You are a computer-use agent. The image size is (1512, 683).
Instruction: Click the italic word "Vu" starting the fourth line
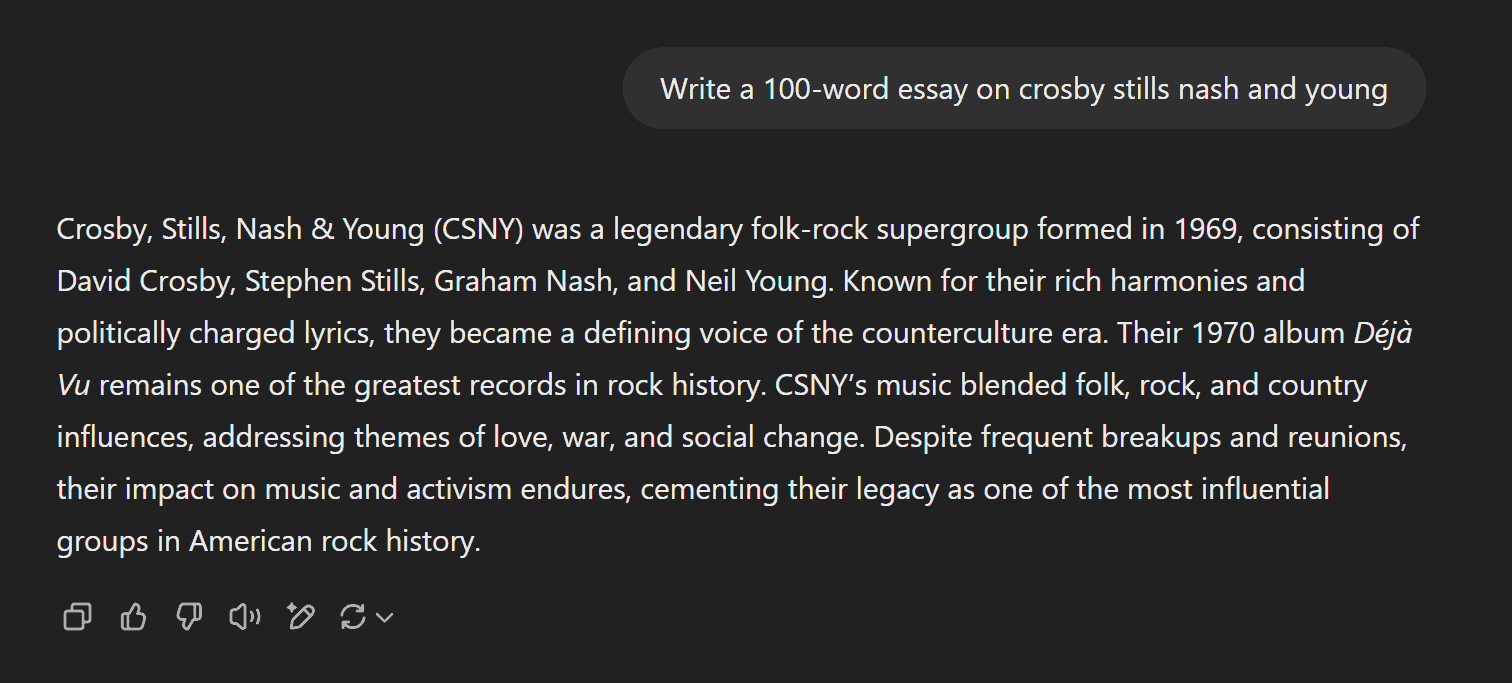pyautogui.click(x=74, y=385)
